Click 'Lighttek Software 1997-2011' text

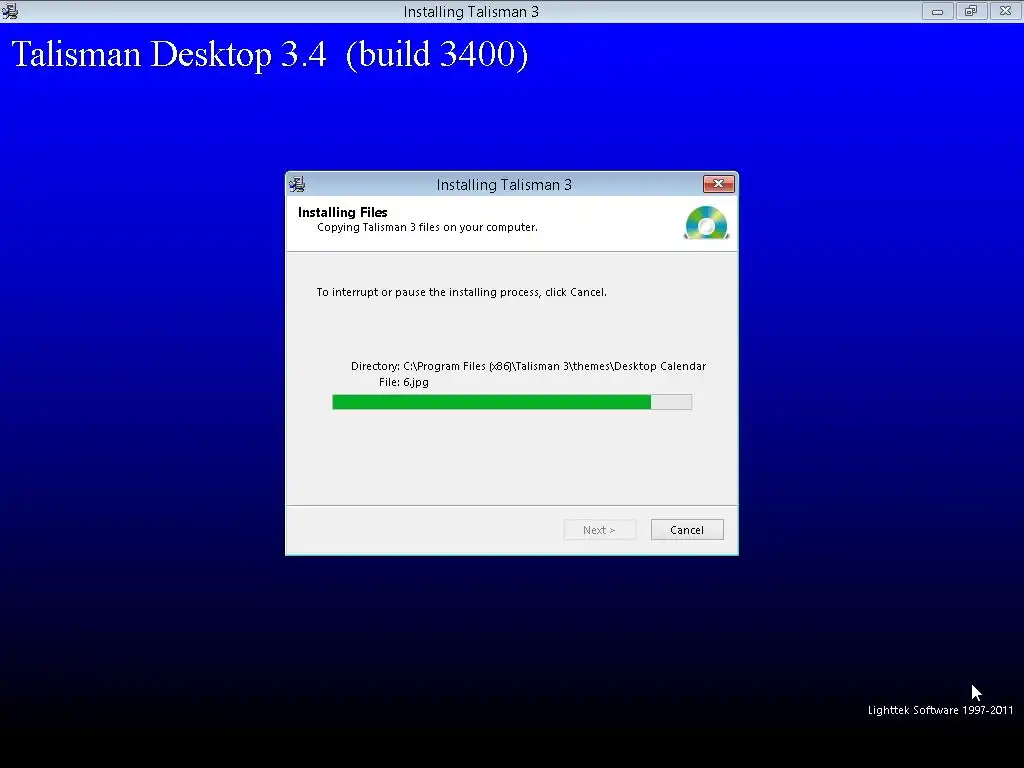click(940, 710)
